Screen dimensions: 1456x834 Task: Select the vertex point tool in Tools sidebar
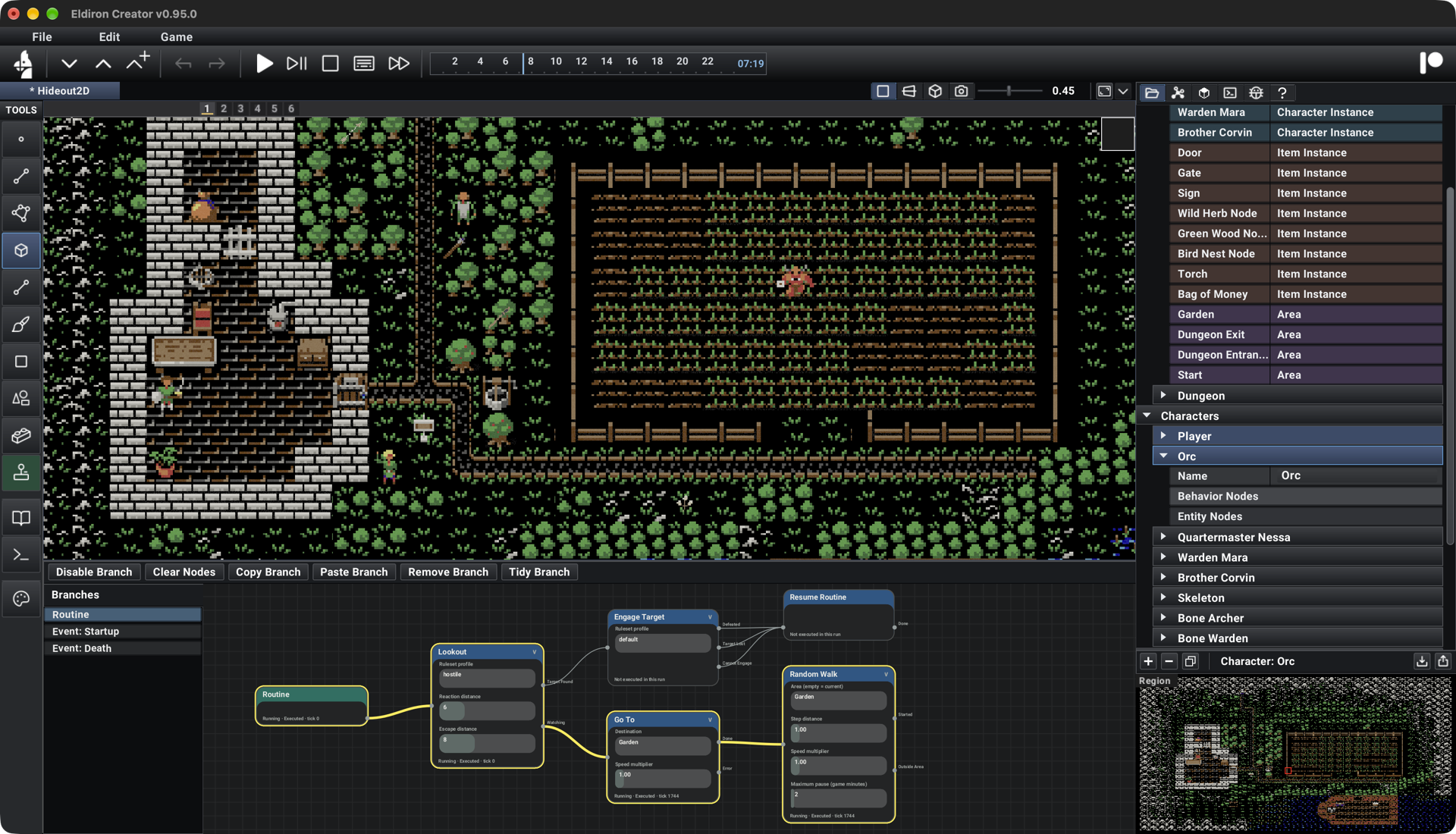pyautogui.click(x=21, y=140)
